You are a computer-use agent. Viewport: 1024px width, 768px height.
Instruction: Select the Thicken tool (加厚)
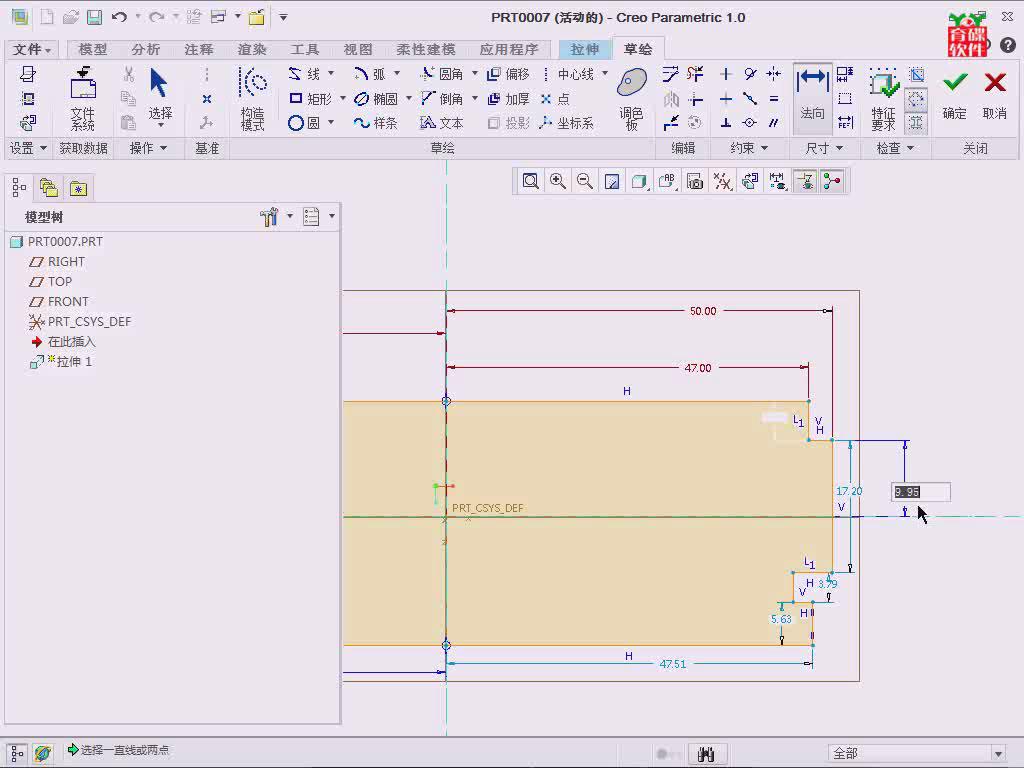[x=509, y=99]
